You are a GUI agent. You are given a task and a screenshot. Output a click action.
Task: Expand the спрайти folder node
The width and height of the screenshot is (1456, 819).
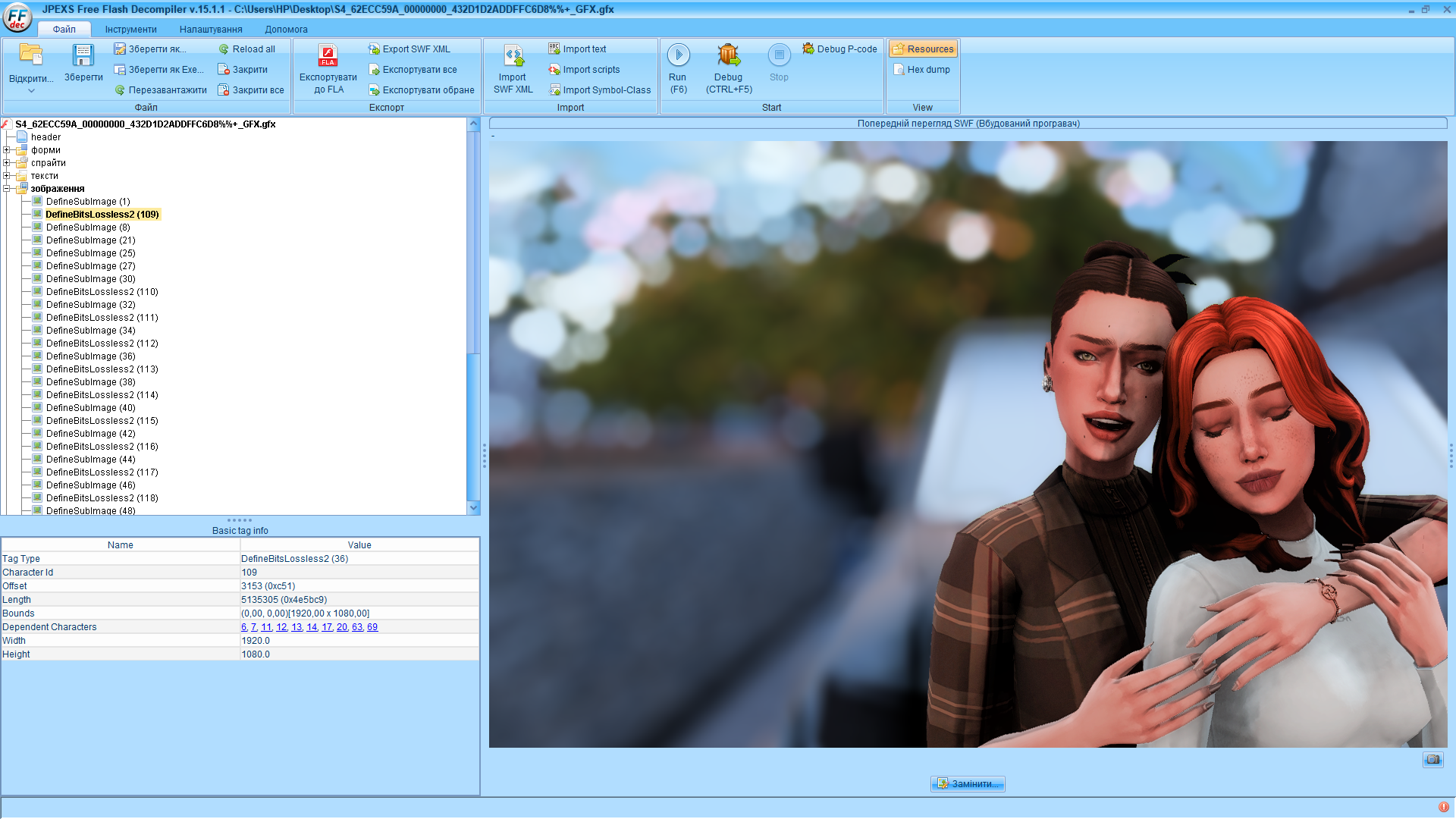(6, 163)
